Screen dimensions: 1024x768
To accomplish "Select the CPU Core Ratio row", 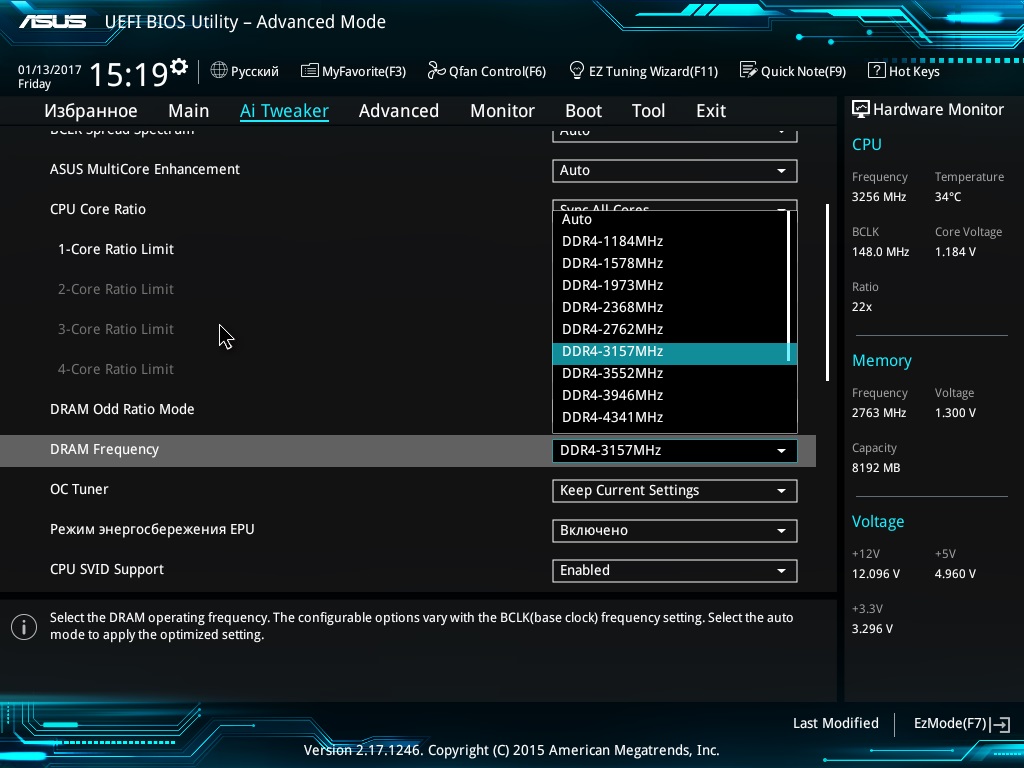I will 408,209.
